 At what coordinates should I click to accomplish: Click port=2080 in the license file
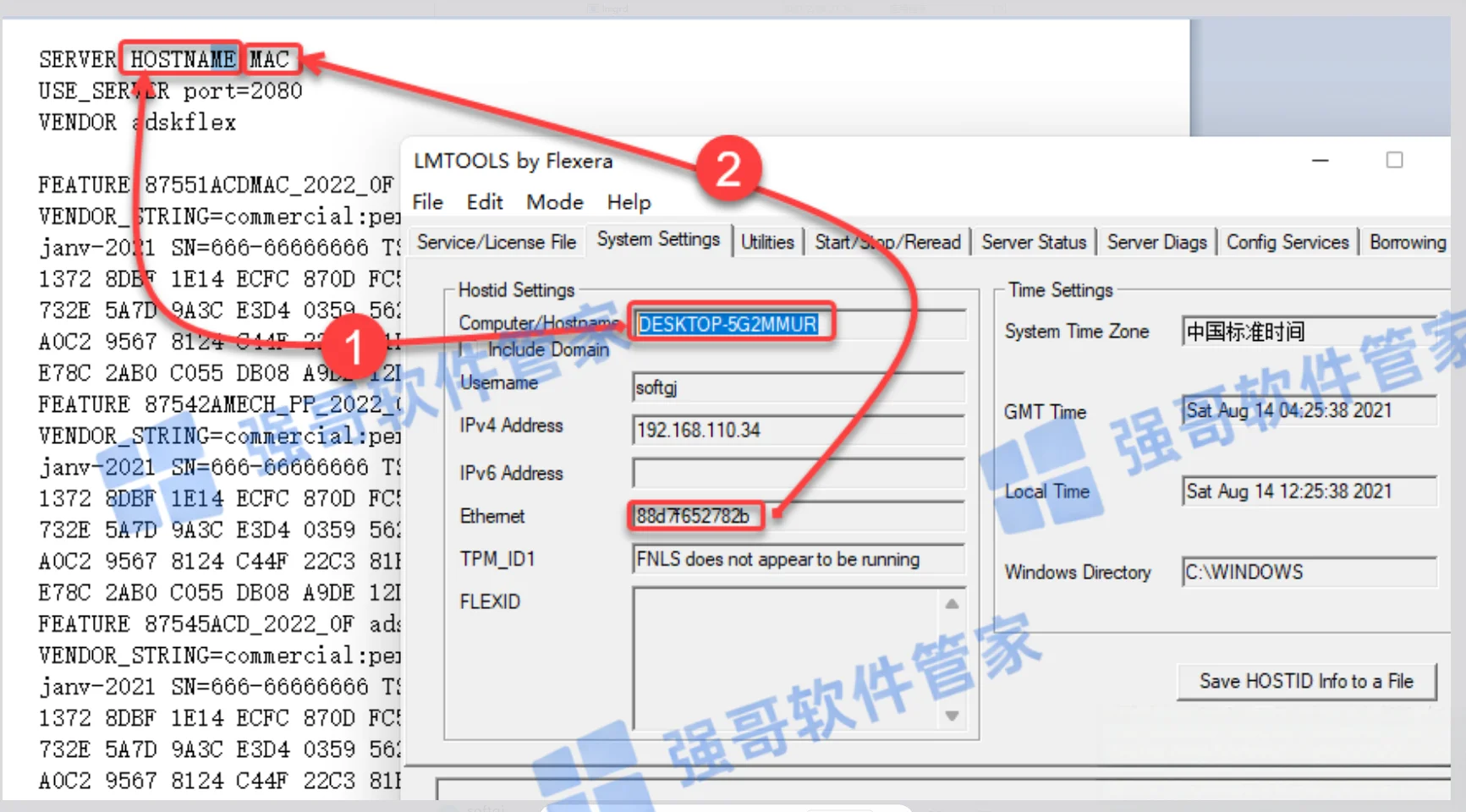[x=243, y=91]
